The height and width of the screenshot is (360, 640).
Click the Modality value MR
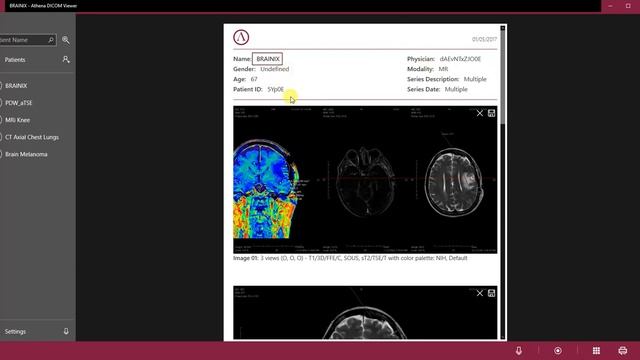pos(443,69)
